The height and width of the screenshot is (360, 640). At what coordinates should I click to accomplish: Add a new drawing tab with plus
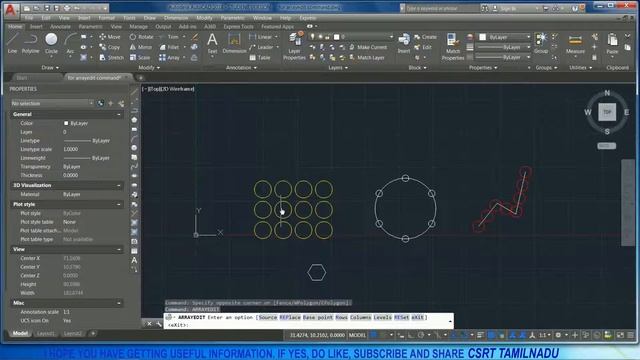[140, 78]
